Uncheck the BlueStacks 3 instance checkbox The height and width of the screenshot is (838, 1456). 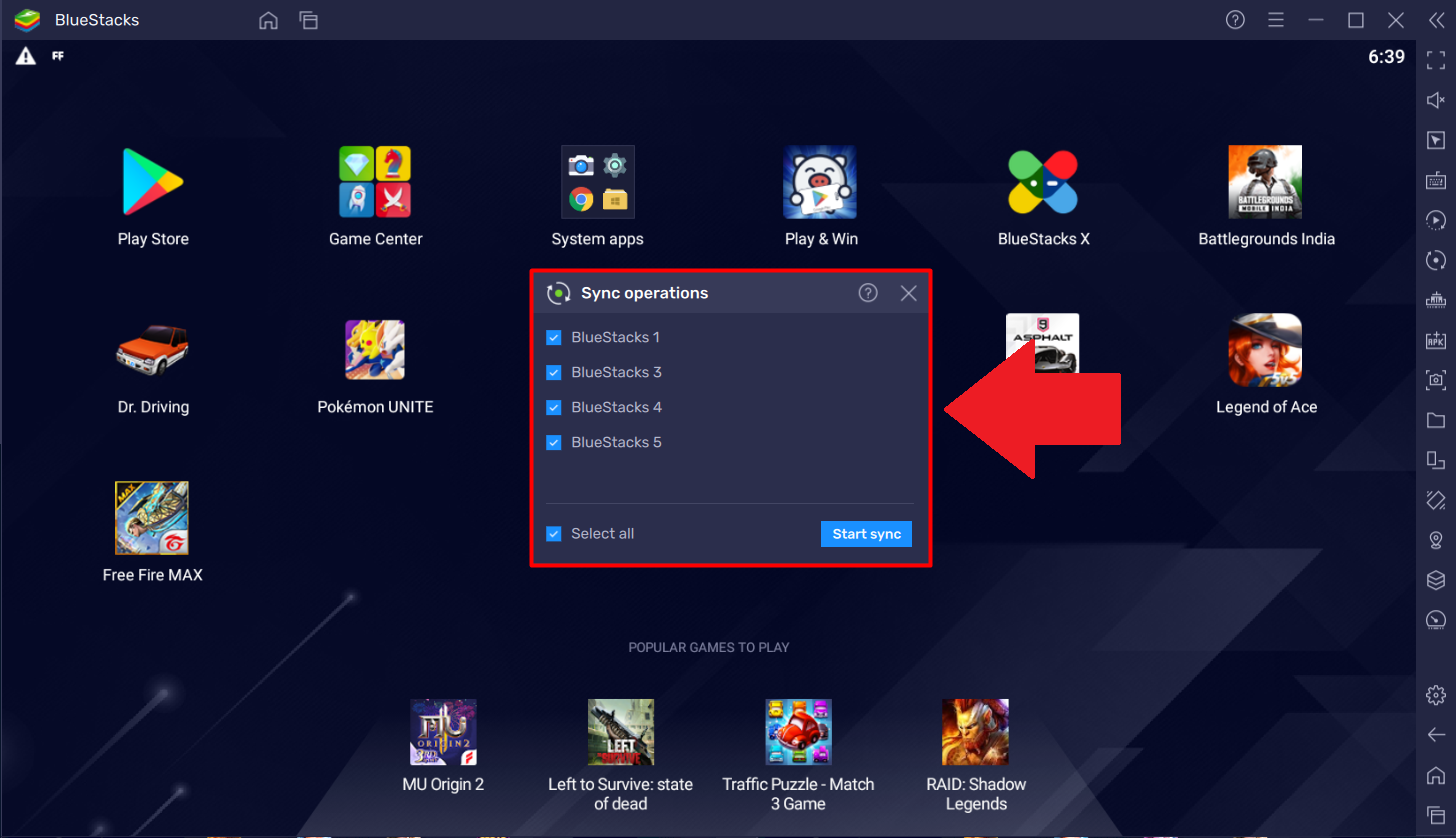553,373
